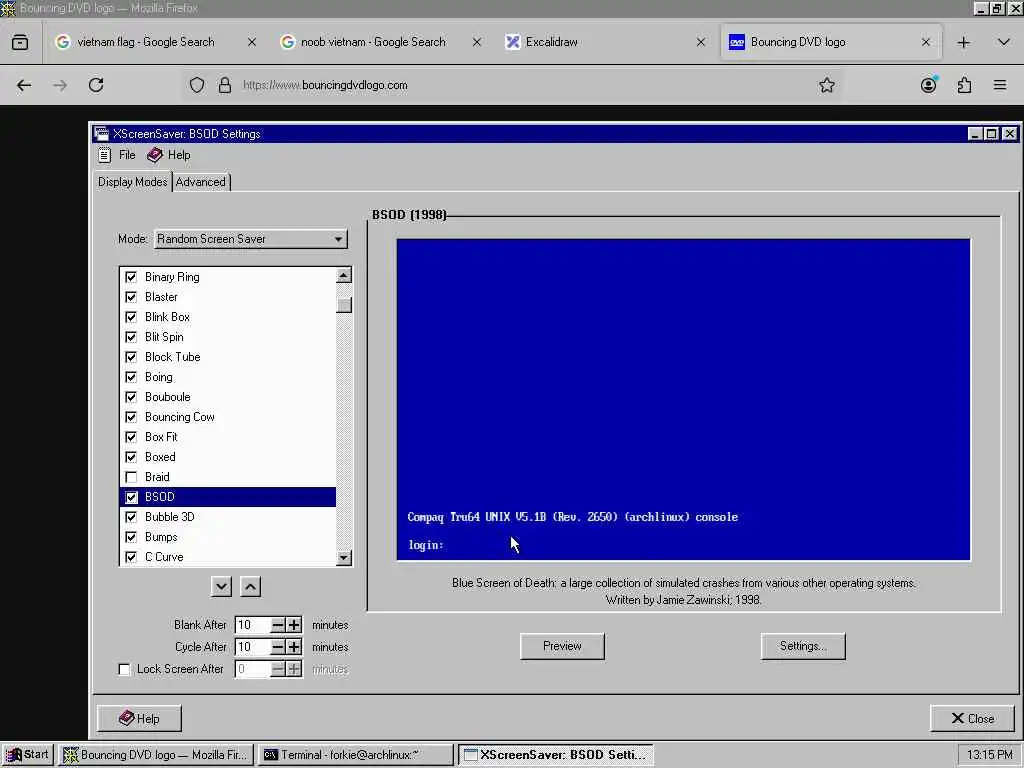Click the Blank After minutes field
This screenshot has height=768, width=1024.
[252, 625]
